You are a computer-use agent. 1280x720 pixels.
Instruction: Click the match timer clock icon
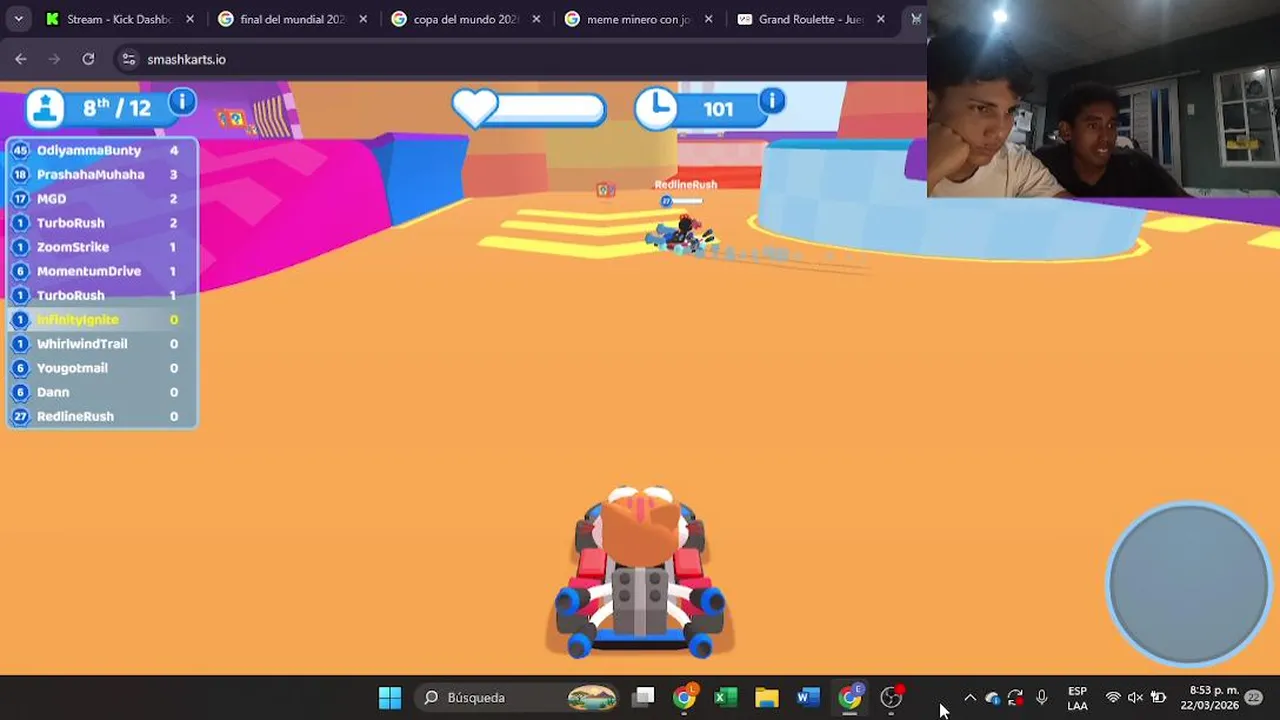click(656, 108)
